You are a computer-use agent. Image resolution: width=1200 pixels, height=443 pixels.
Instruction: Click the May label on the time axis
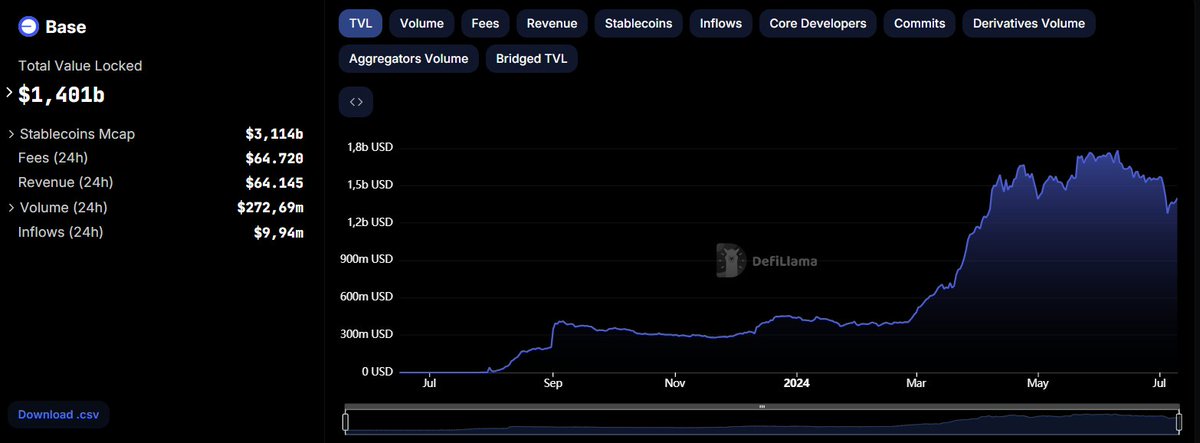pos(1039,382)
